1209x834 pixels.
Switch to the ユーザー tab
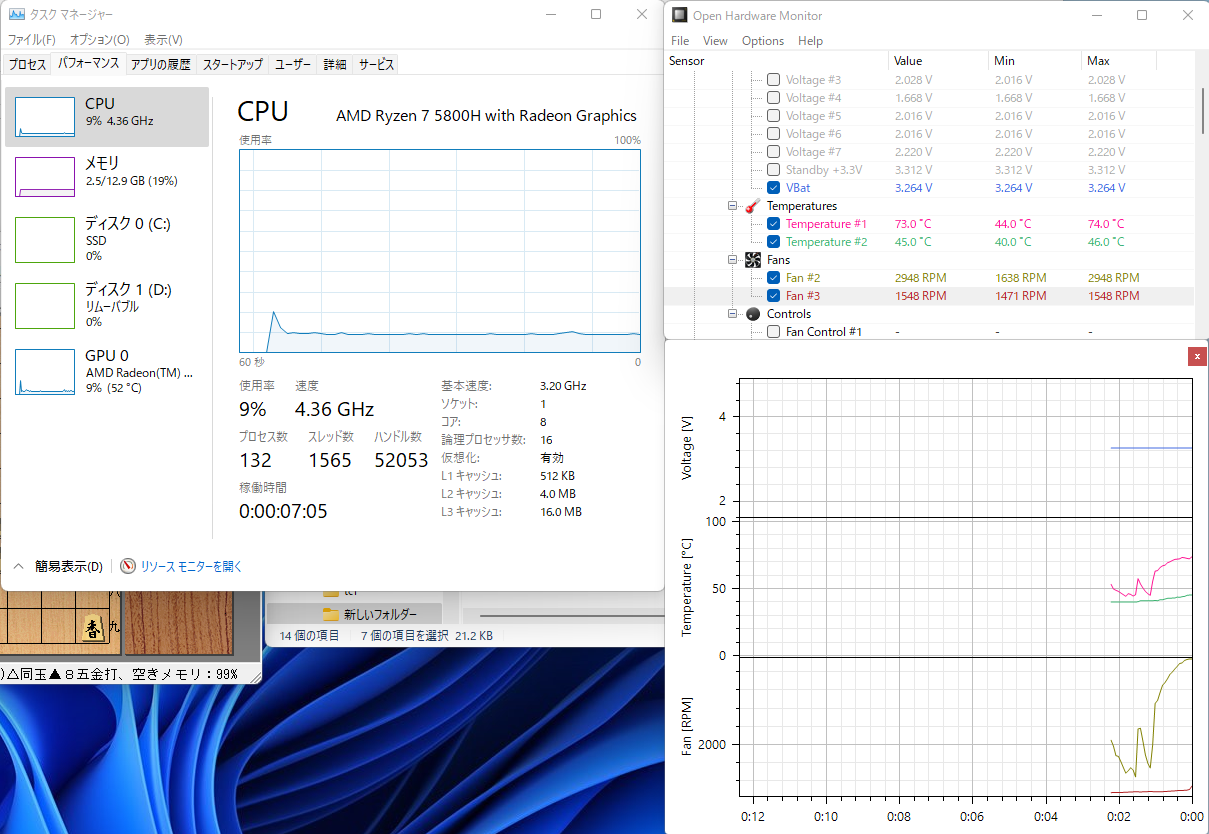pos(293,64)
